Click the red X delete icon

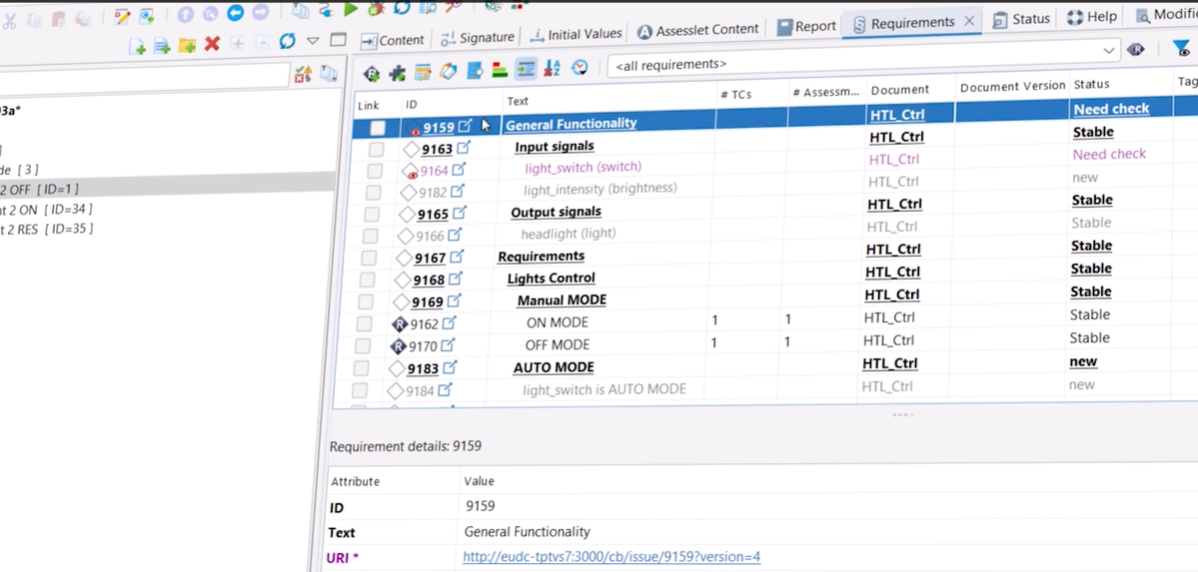pyautogui.click(x=212, y=44)
